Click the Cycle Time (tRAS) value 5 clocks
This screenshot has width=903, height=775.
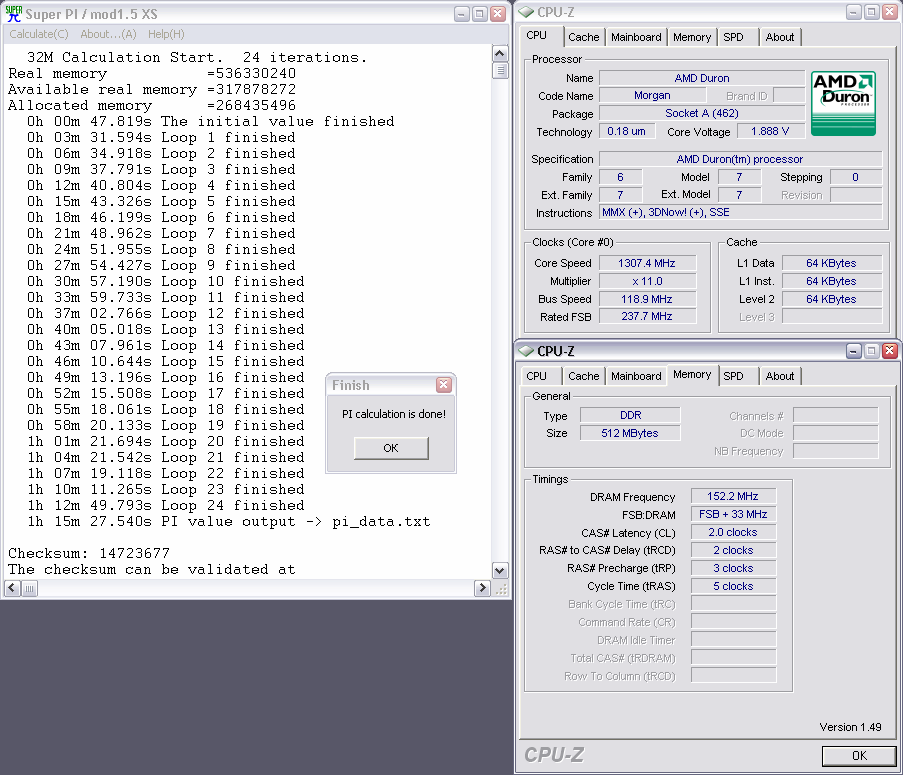[x=733, y=586]
